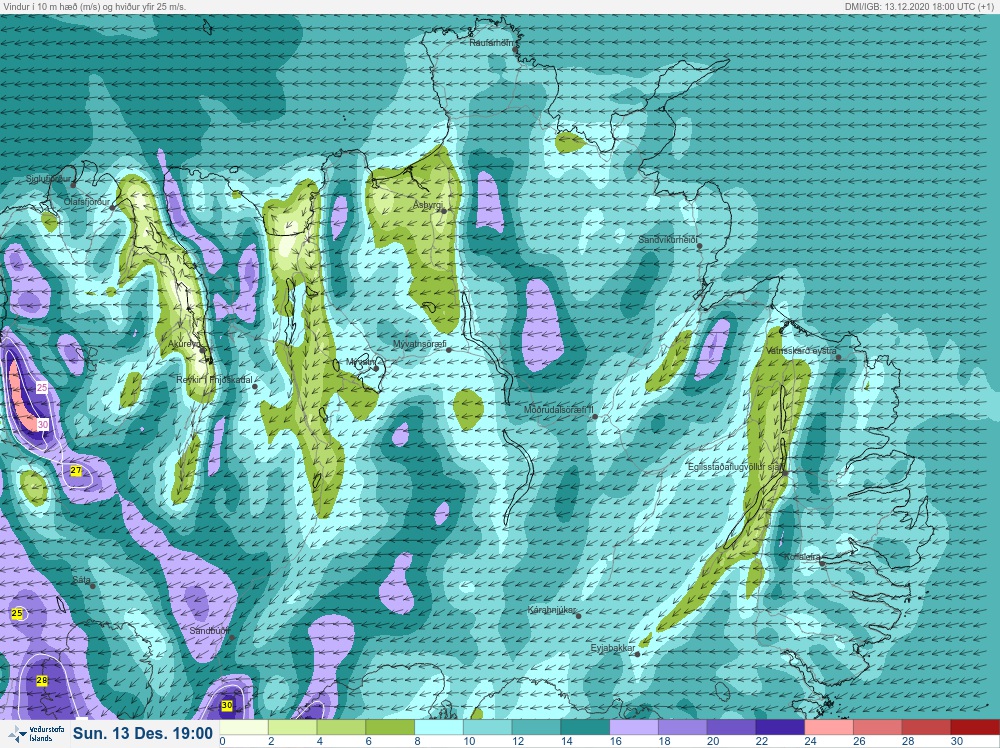Select the Eyjabakkar station label
The height and width of the screenshot is (748, 1000).
pos(613,649)
